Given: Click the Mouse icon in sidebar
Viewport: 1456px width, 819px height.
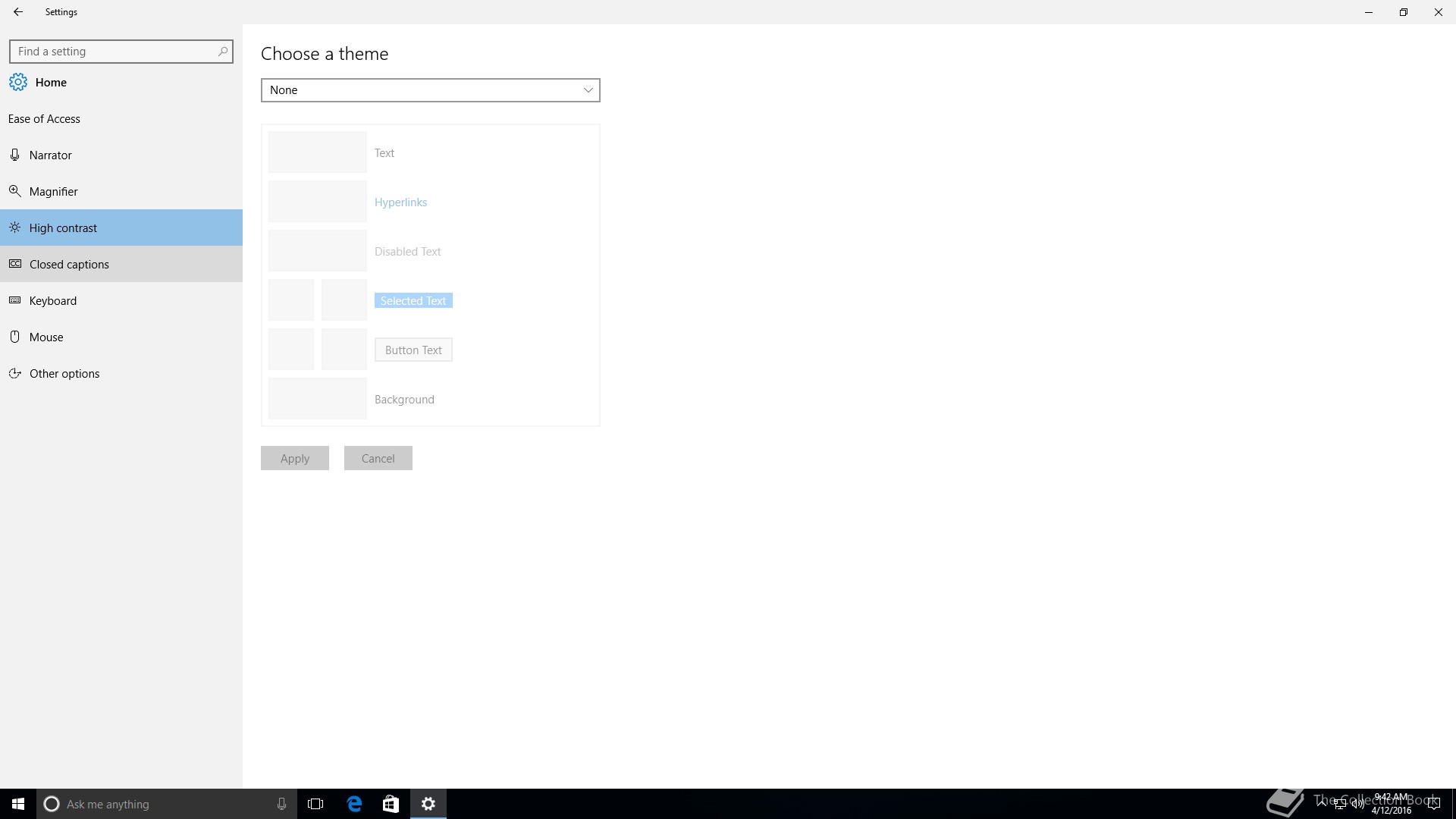Looking at the screenshot, I should 14,337.
